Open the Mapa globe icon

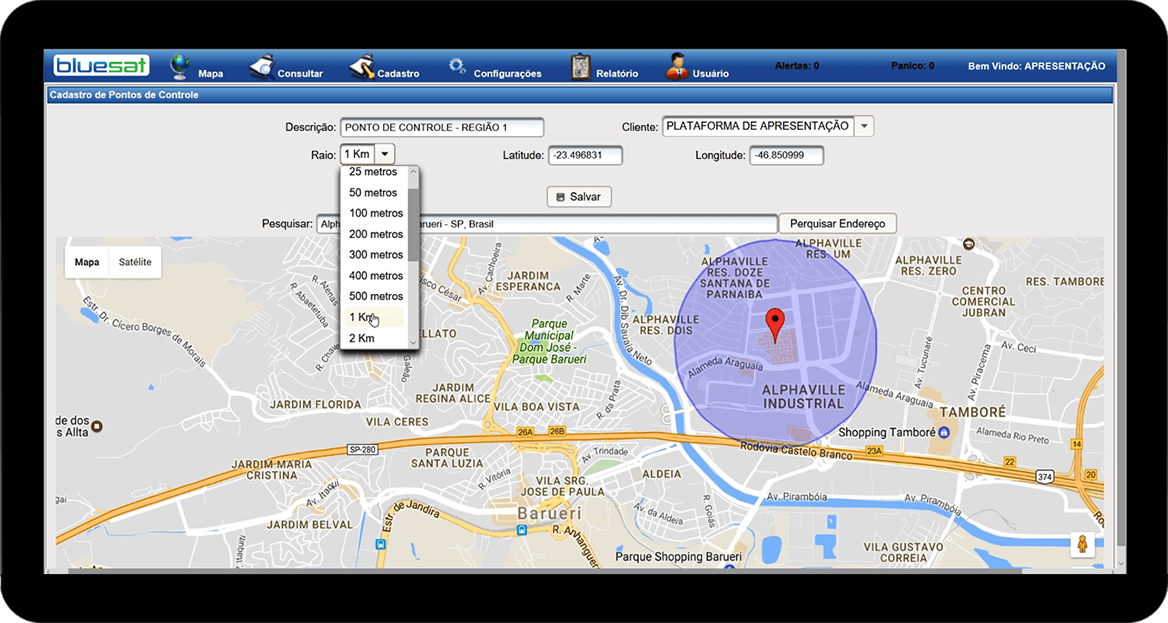[181, 66]
